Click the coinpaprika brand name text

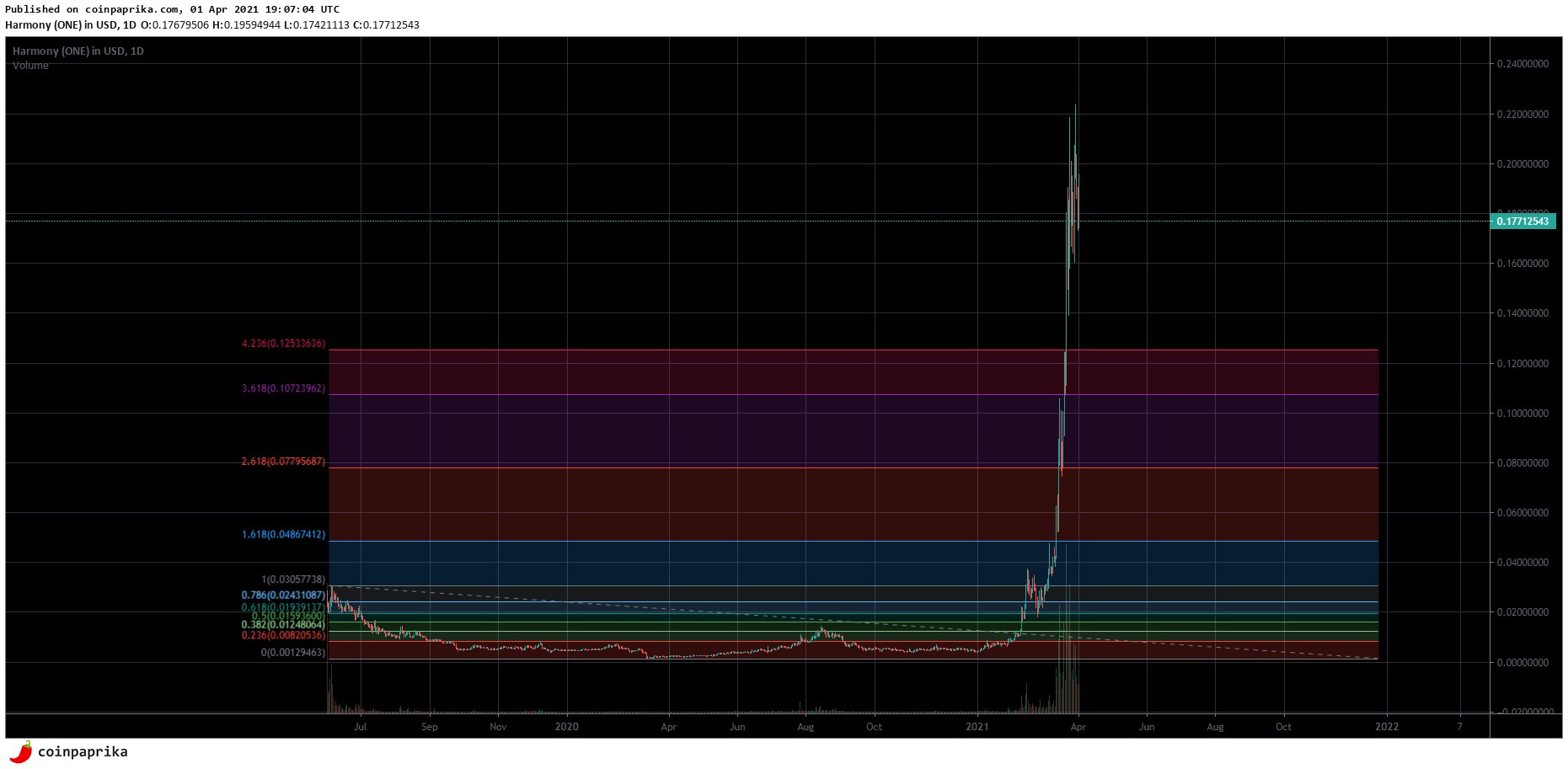[x=83, y=751]
